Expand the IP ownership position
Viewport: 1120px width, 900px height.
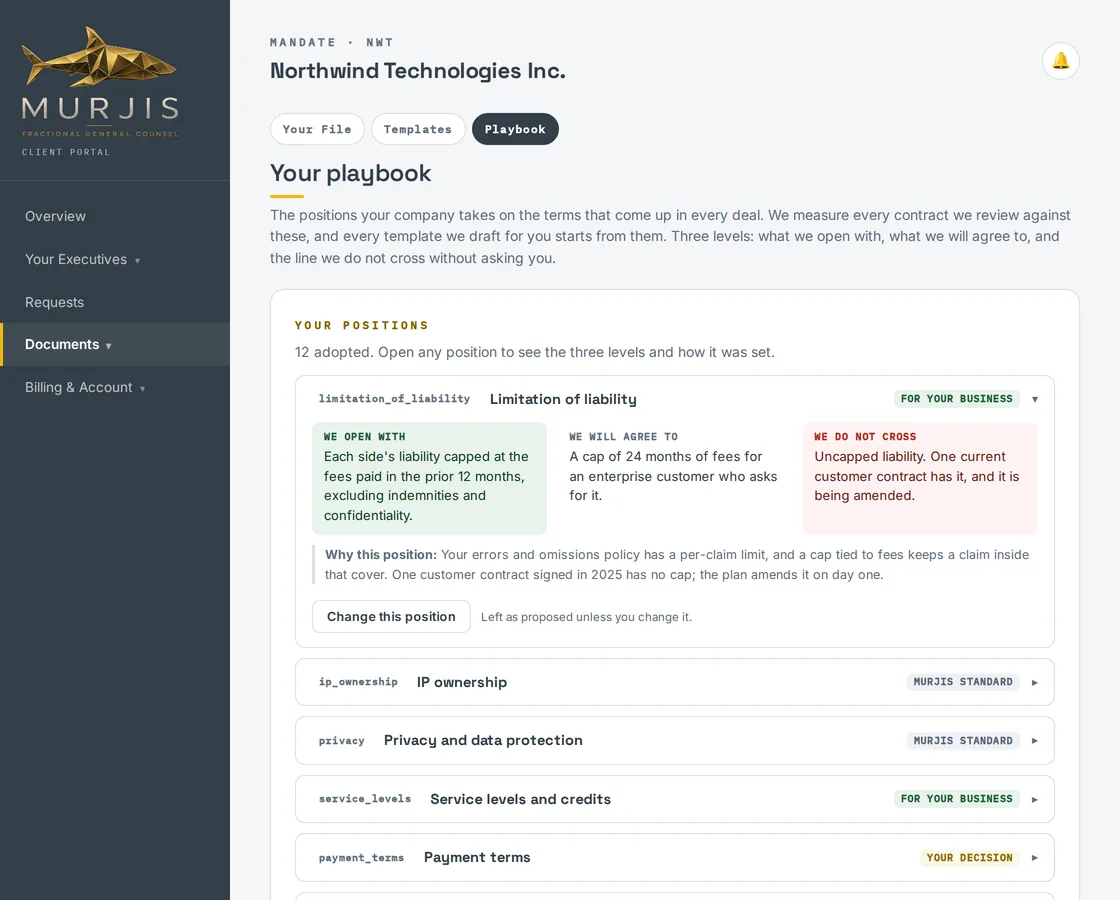674,682
